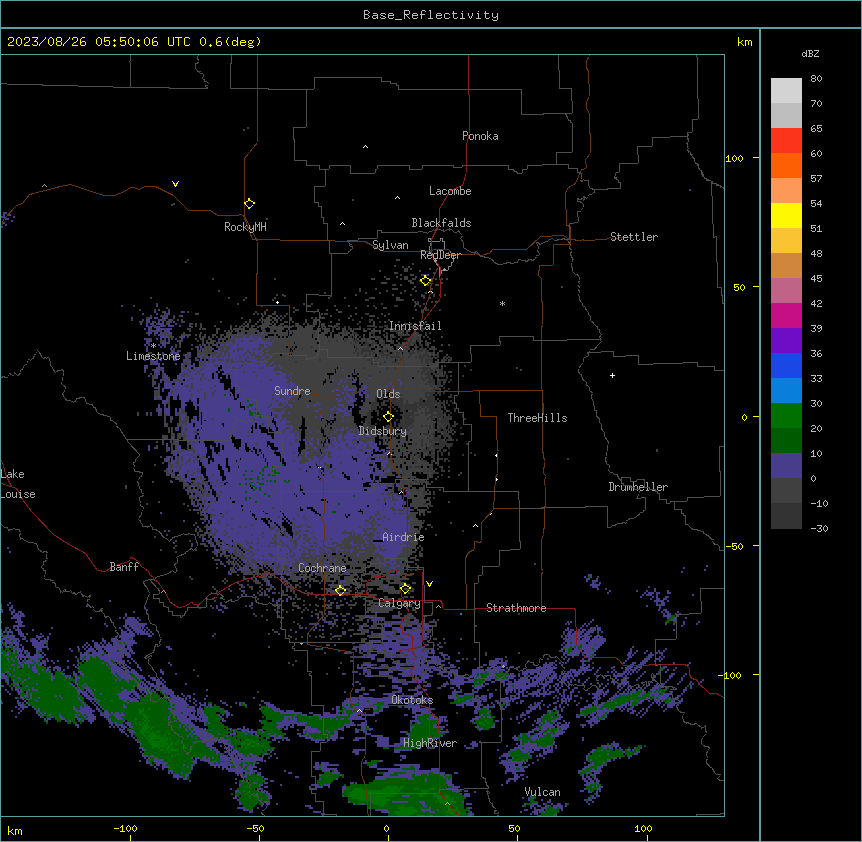Click the Sylvan label
Screen dimensions: 862x842
pos(390,245)
